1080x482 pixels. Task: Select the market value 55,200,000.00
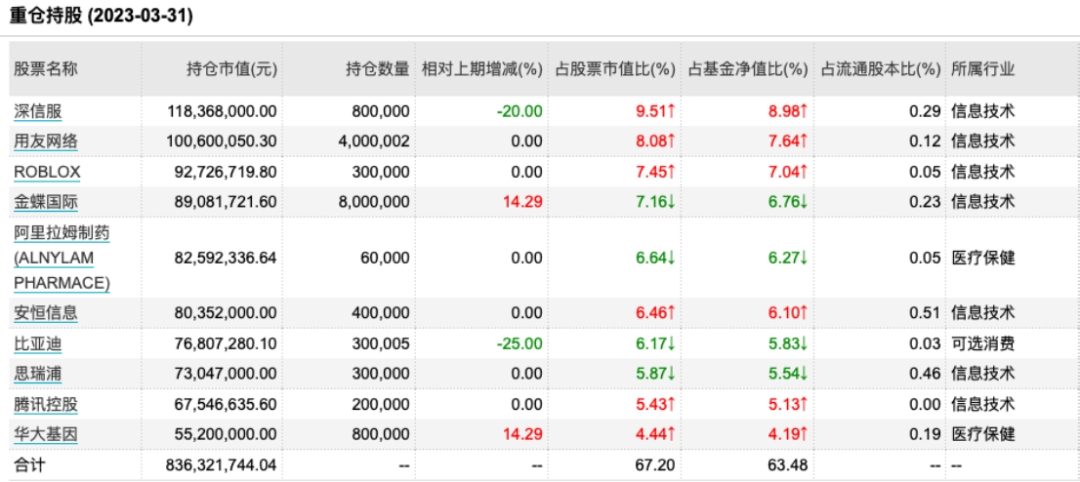[x=226, y=434]
